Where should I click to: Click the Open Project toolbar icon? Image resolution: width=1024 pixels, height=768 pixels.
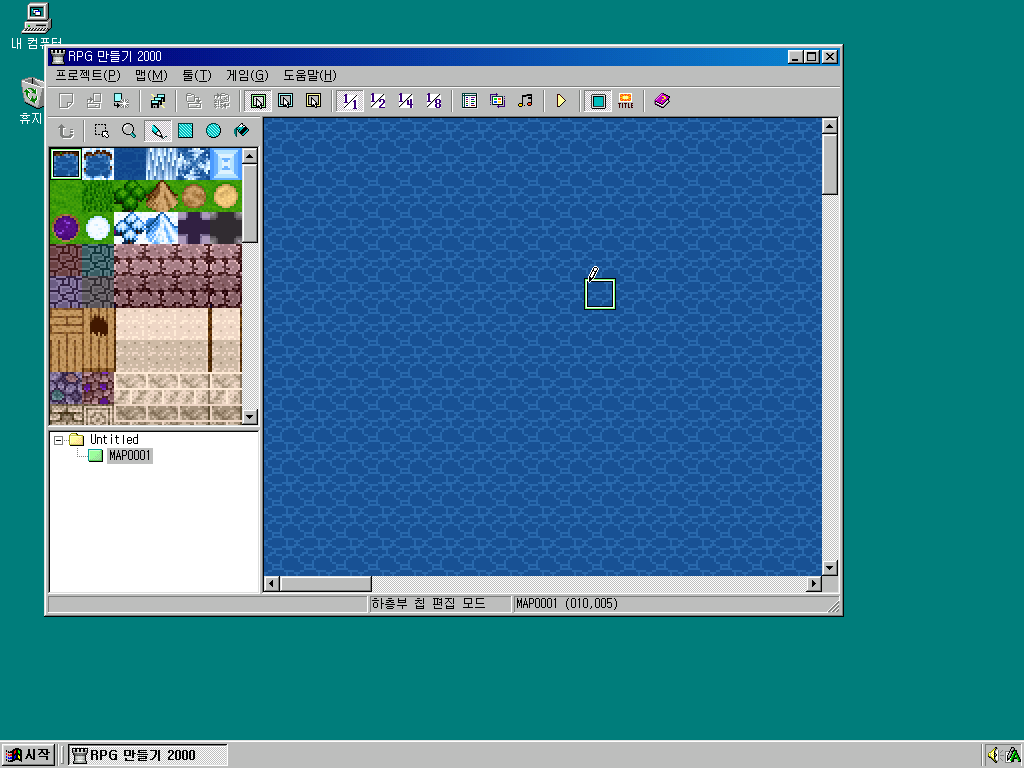[x=94, y=101]
